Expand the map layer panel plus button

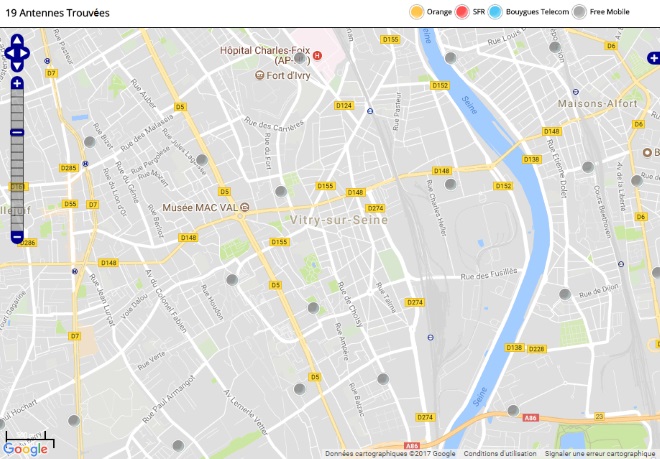(x=653, y=58)
